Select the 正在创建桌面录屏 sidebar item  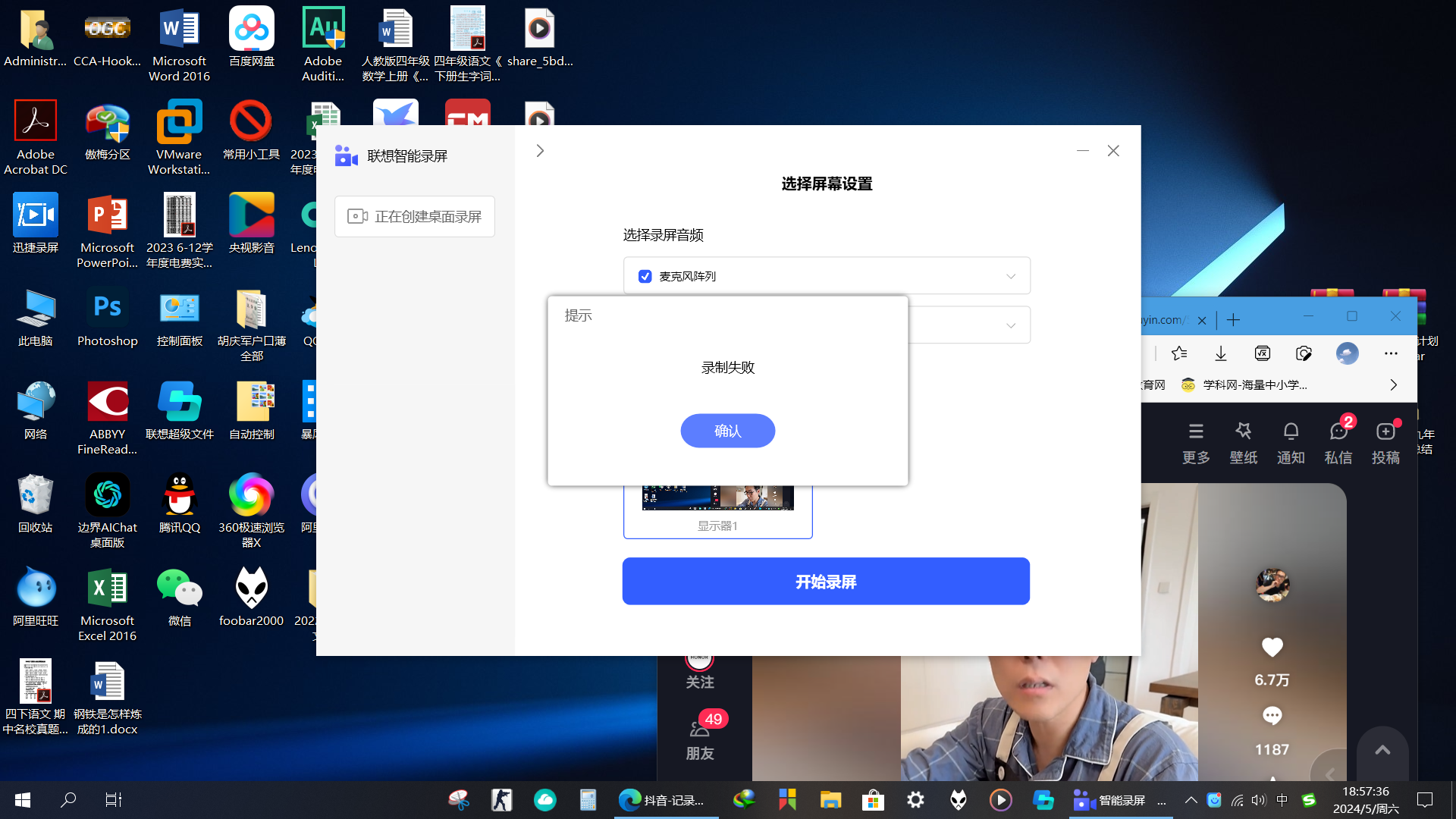pos(415,217)
